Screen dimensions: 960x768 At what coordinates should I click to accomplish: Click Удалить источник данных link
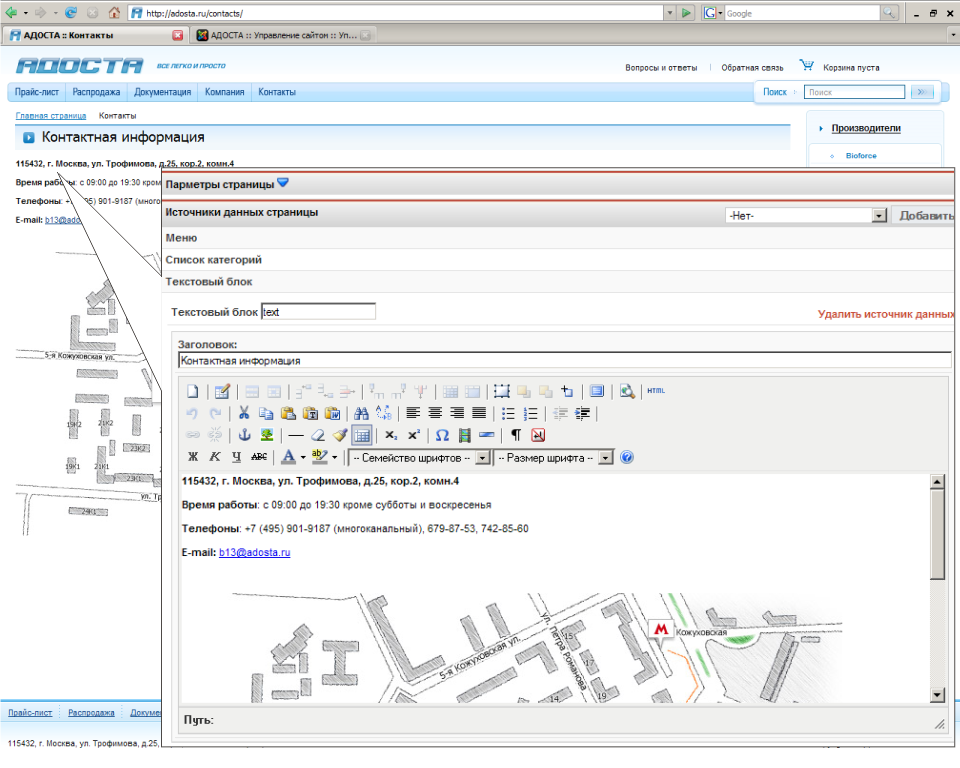pos(886,314)
